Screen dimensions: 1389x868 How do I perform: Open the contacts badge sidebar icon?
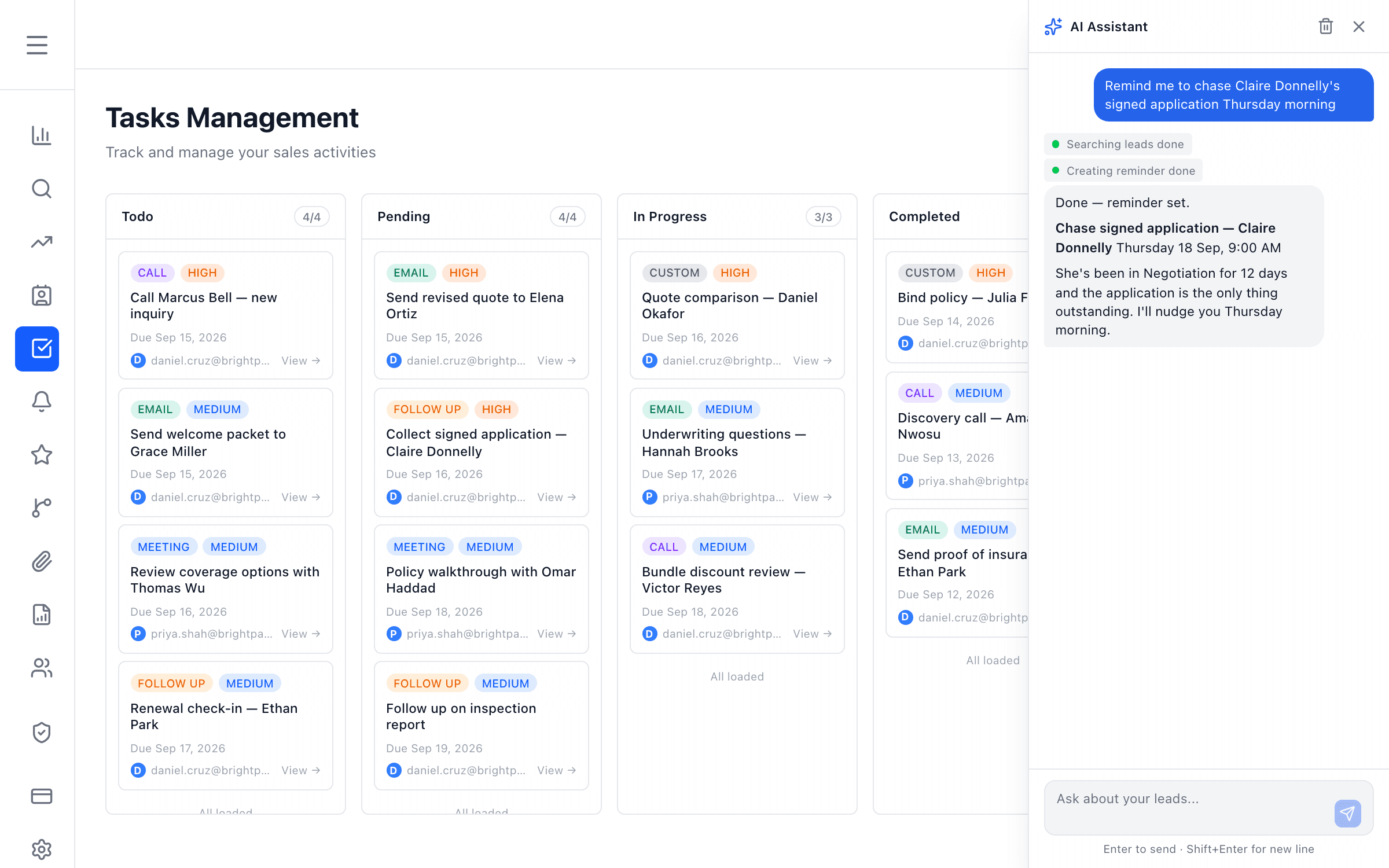coord(42,295)
